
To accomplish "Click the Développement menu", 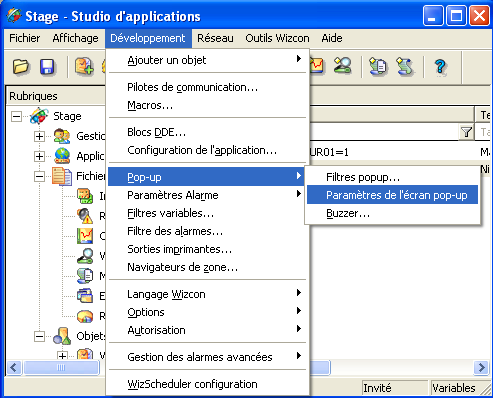I will coord(148,38).
